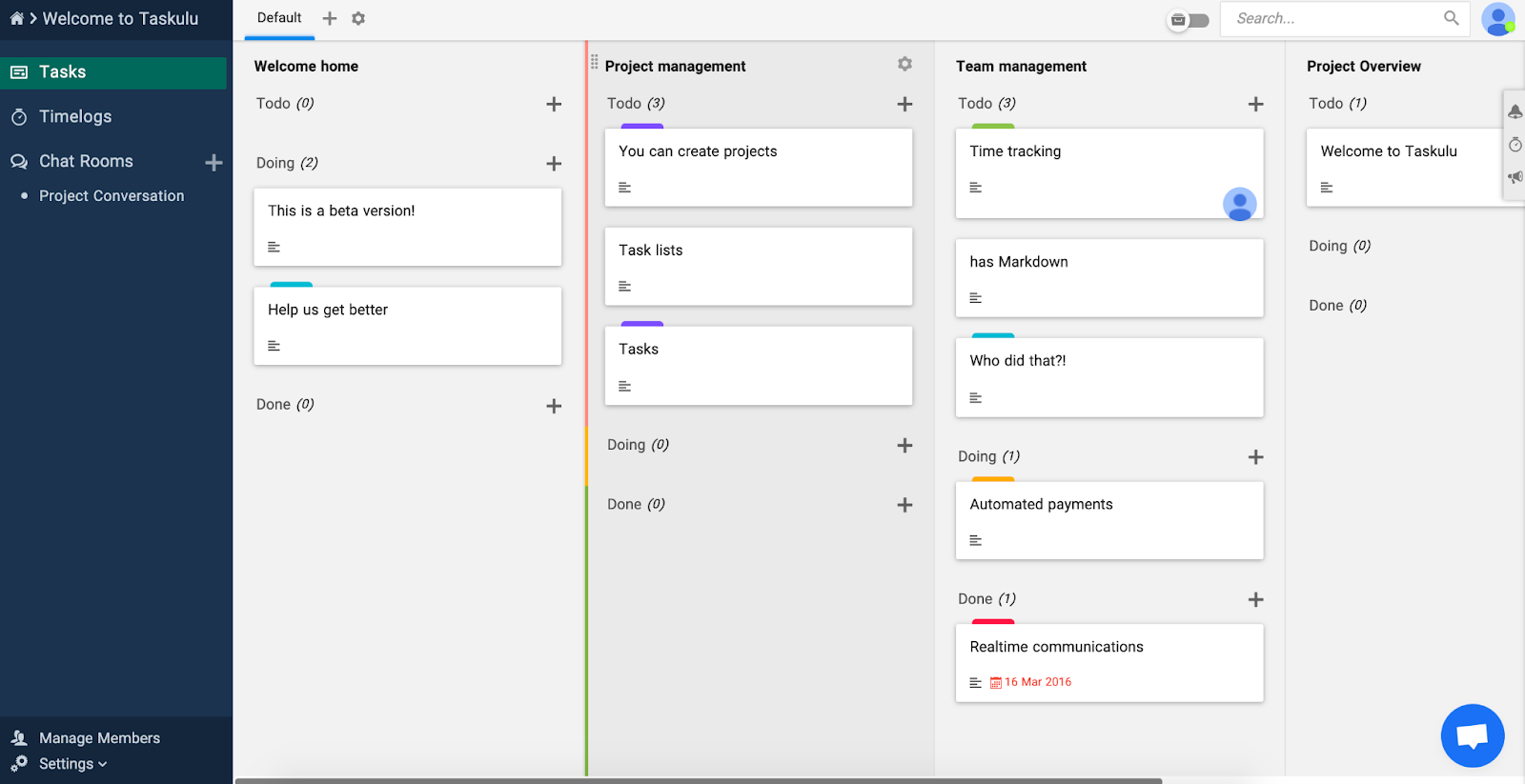Select the Default board tab
The image size is (1525, 784).
(x=279, y=18)
